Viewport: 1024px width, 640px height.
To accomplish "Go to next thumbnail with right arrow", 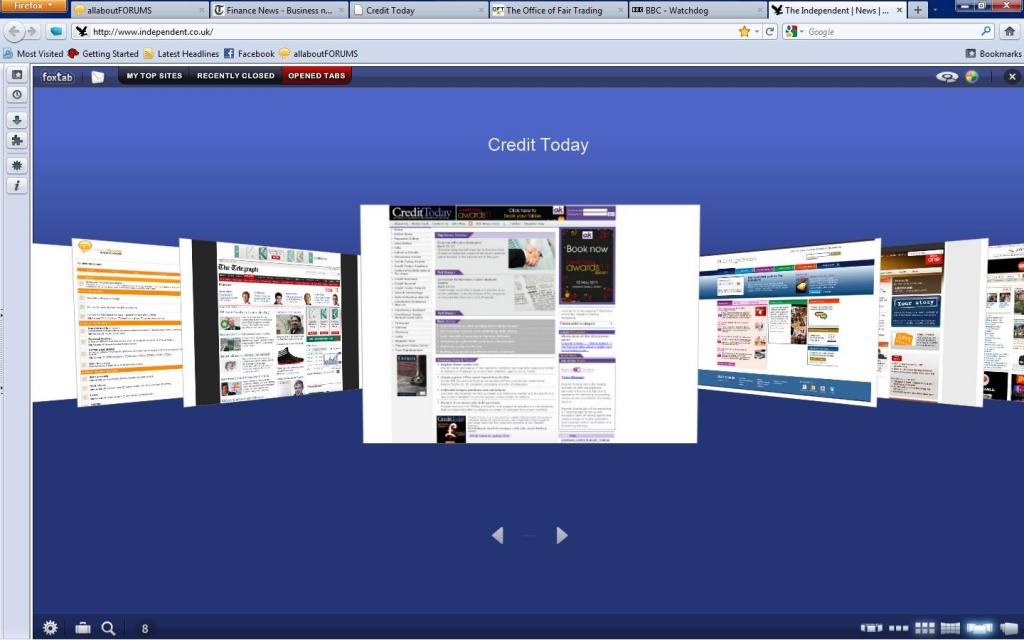I will [x=562, y=536].
